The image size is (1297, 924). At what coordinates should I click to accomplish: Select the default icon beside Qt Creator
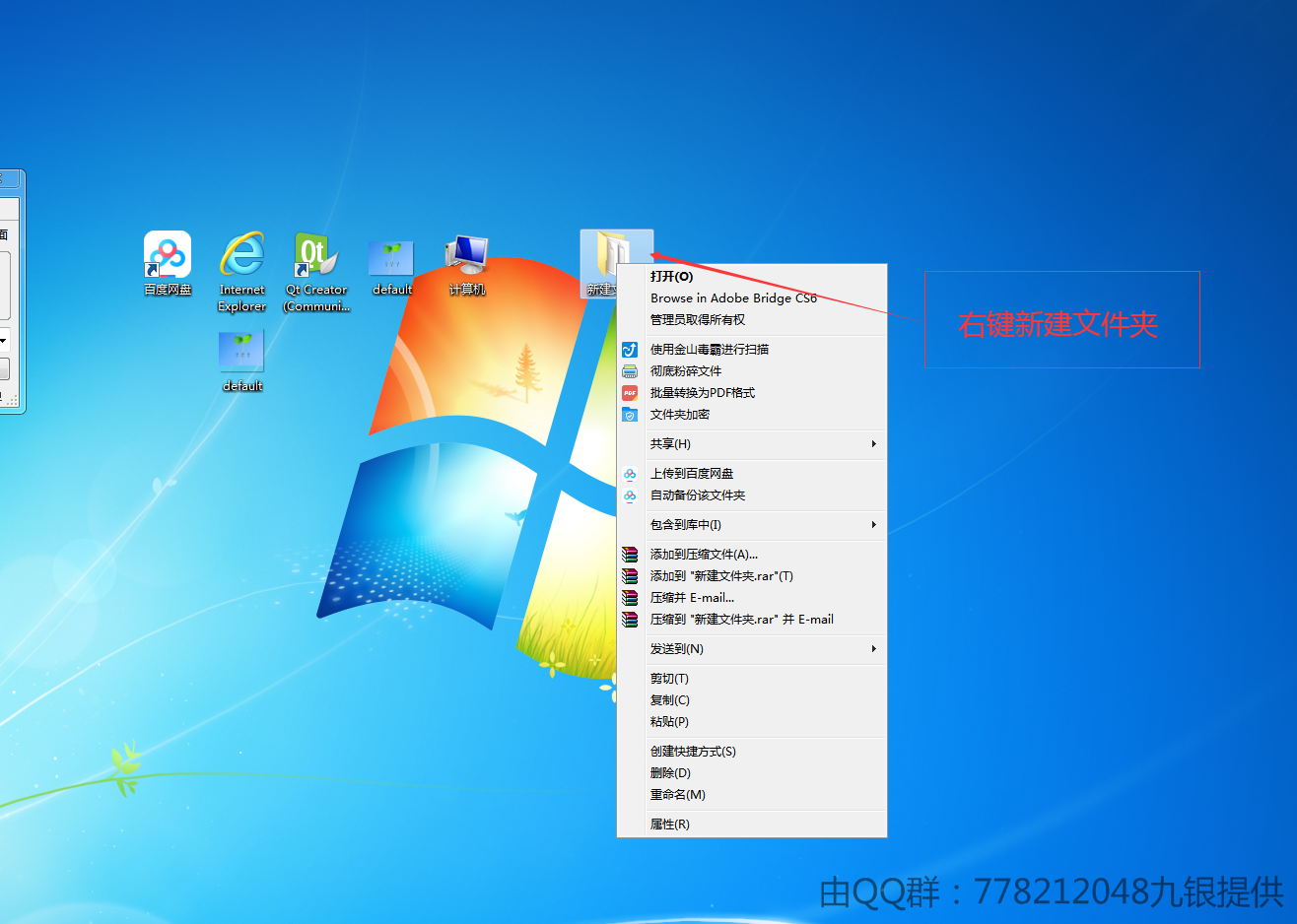pos(391,266)
